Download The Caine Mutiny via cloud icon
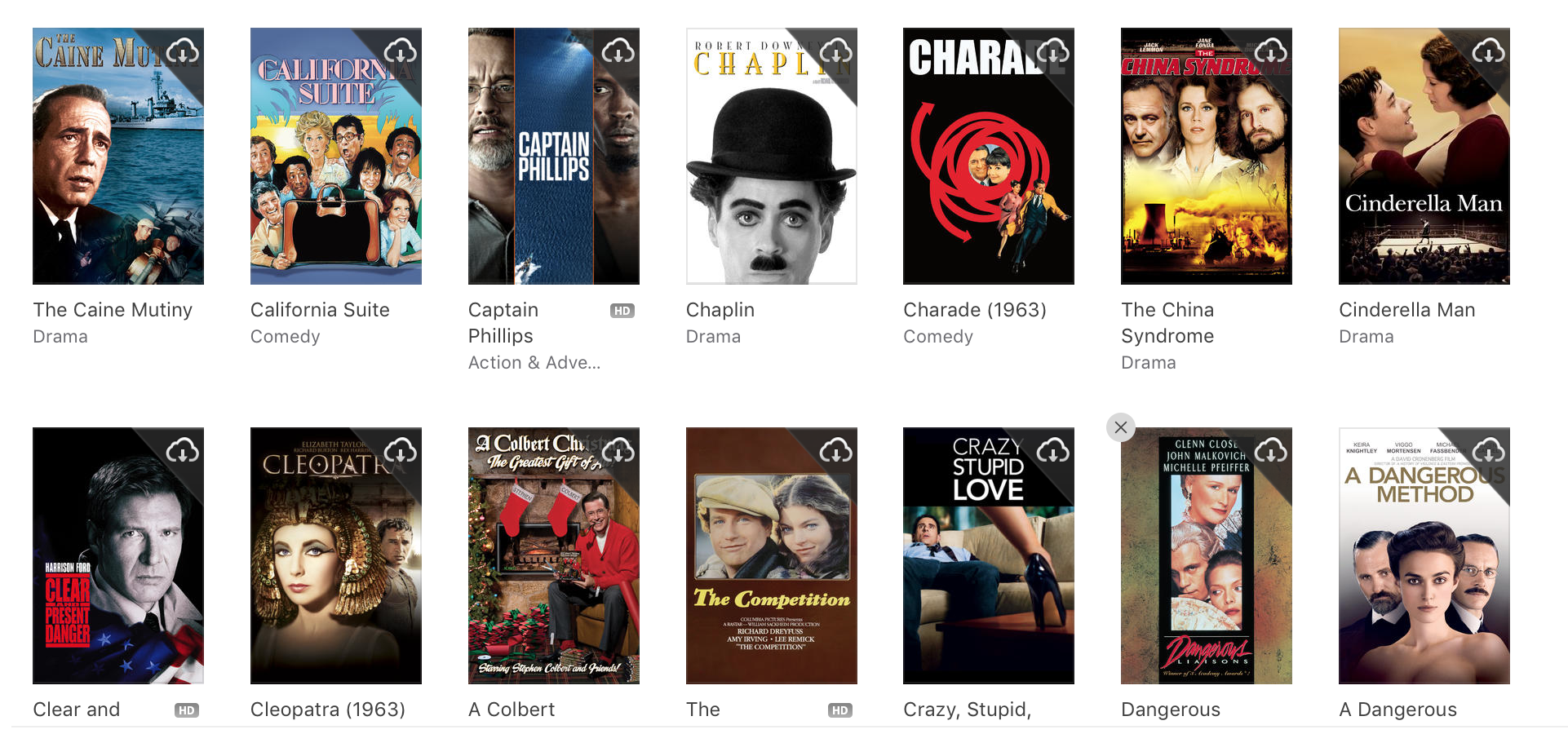This screenshot has width=1568, height=734. point(183,51)
